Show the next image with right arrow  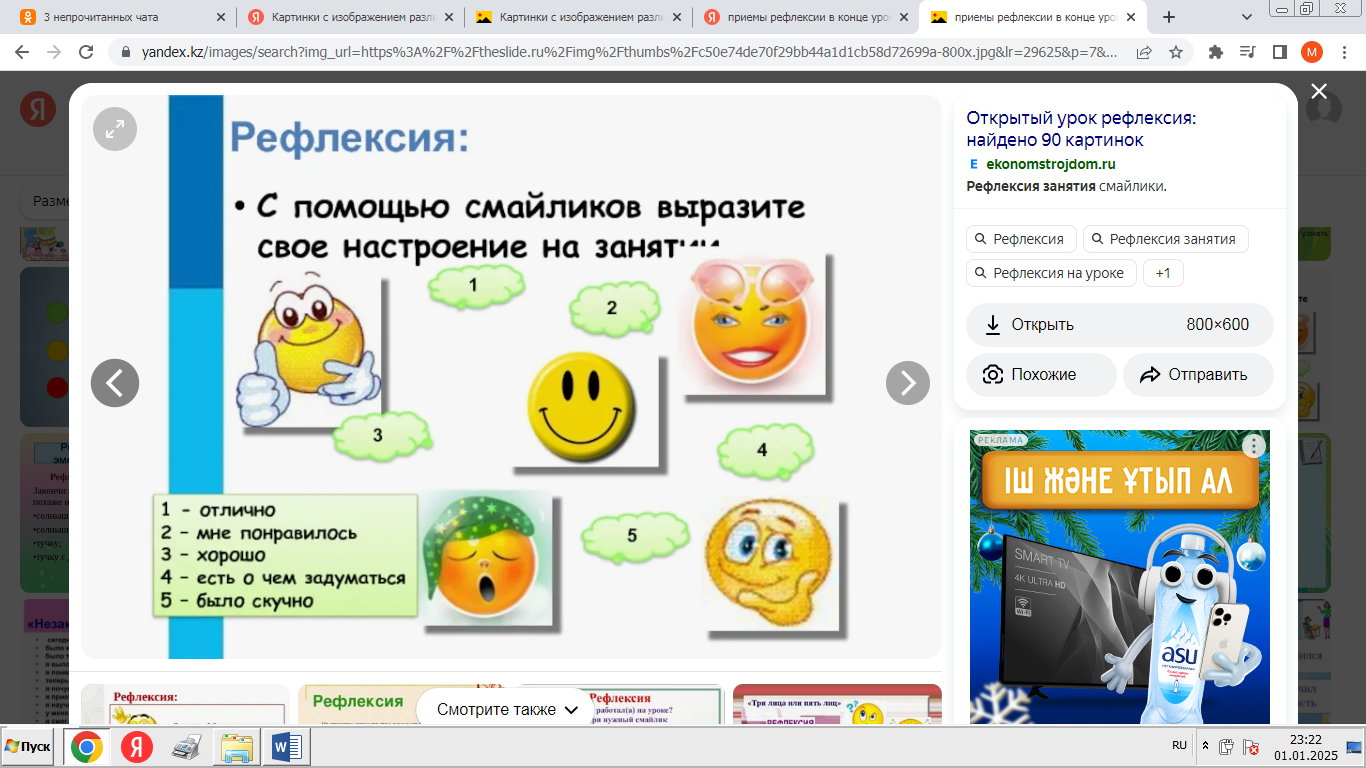[x=907, y=382]
